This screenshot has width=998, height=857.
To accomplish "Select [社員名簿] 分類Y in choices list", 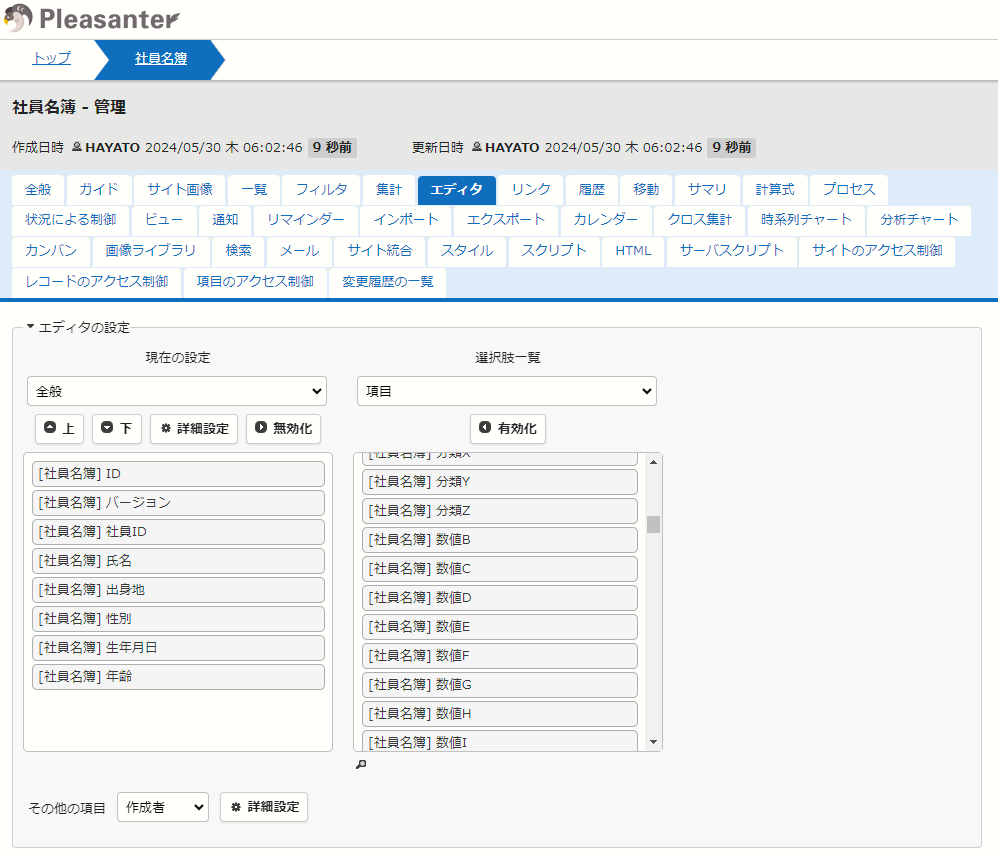I will click(x=500, y=482).
